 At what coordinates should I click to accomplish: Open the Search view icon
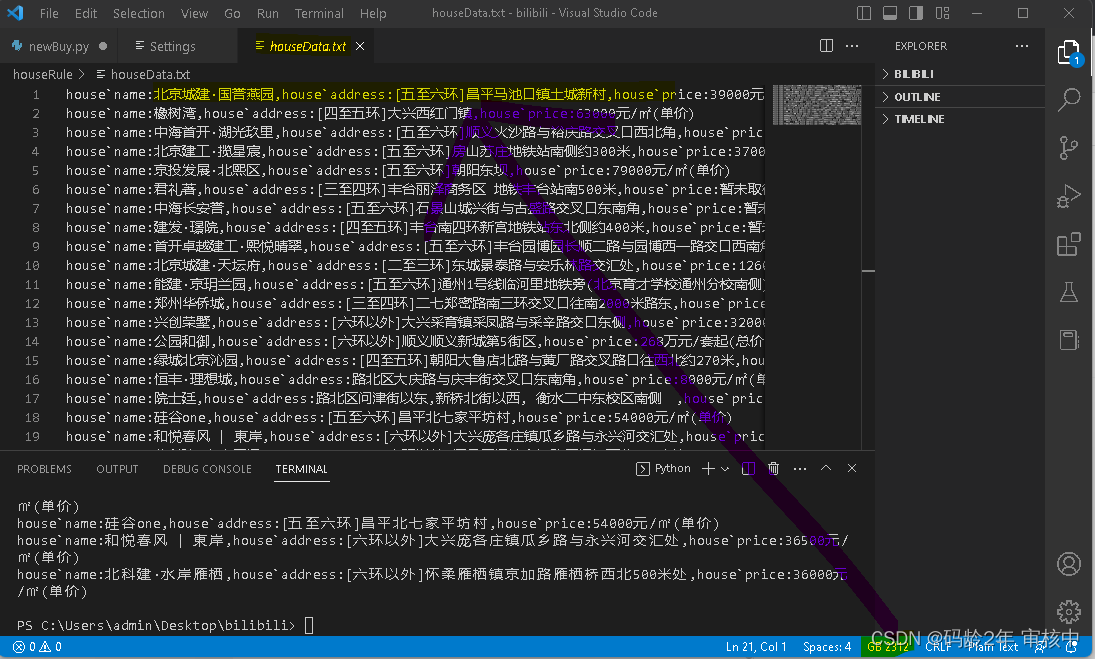tap(1068, 100)
